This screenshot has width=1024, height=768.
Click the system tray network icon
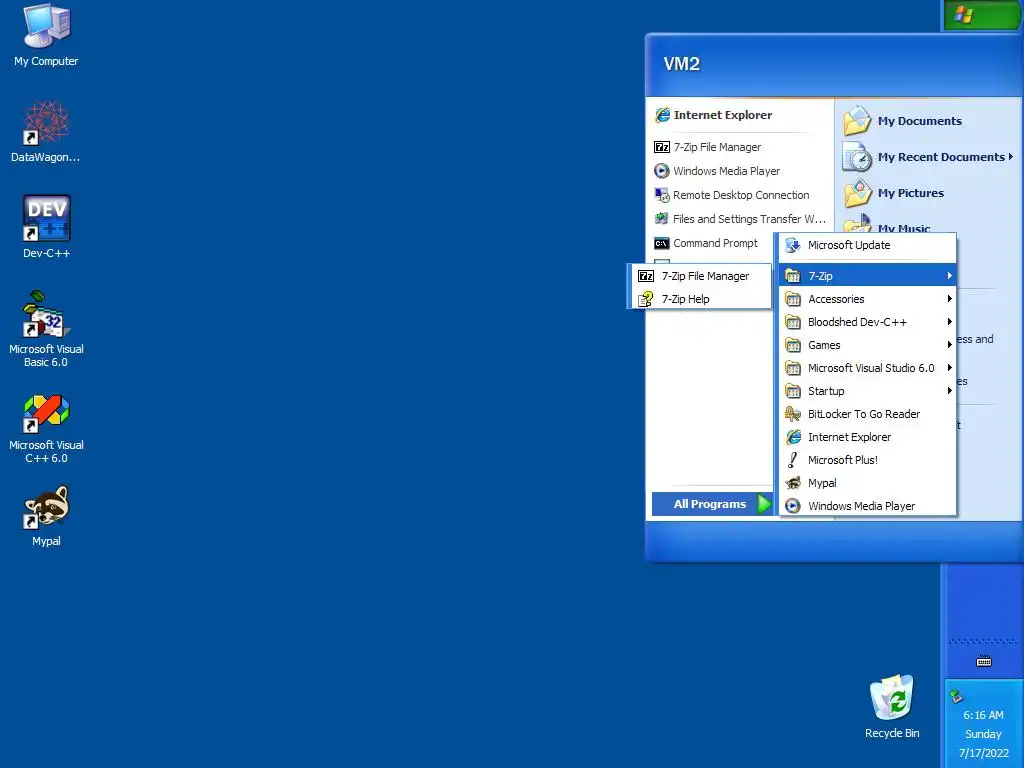[956, 696]
